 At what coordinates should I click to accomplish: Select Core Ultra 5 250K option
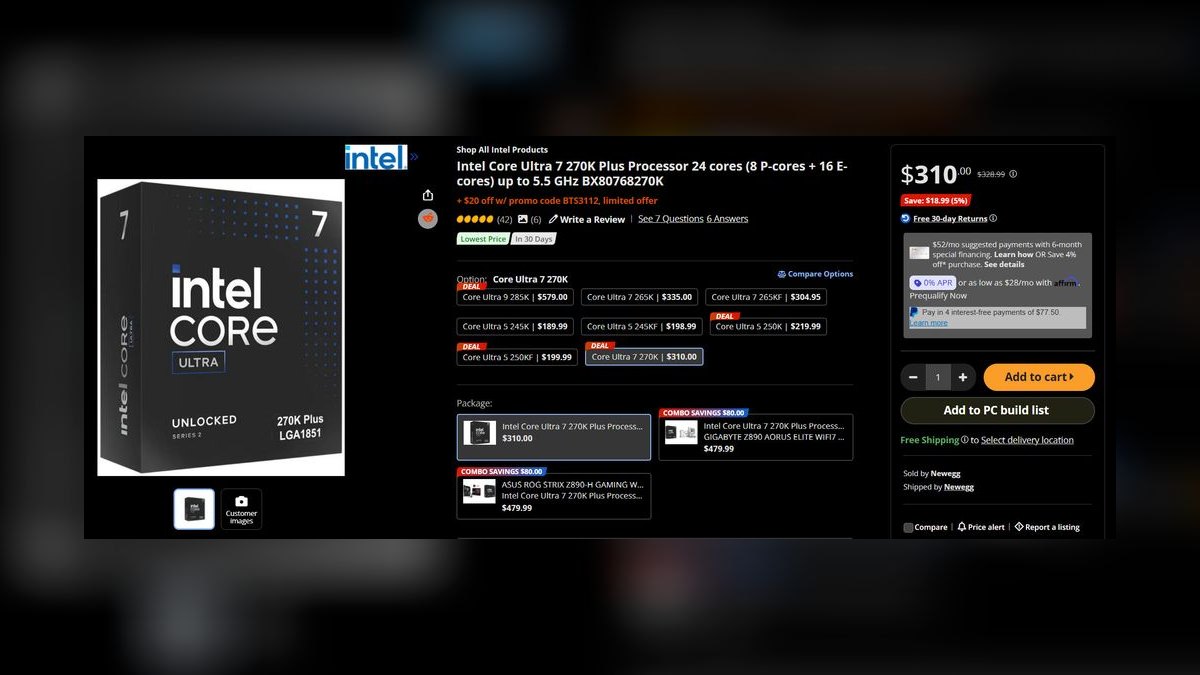coord(768,326)
